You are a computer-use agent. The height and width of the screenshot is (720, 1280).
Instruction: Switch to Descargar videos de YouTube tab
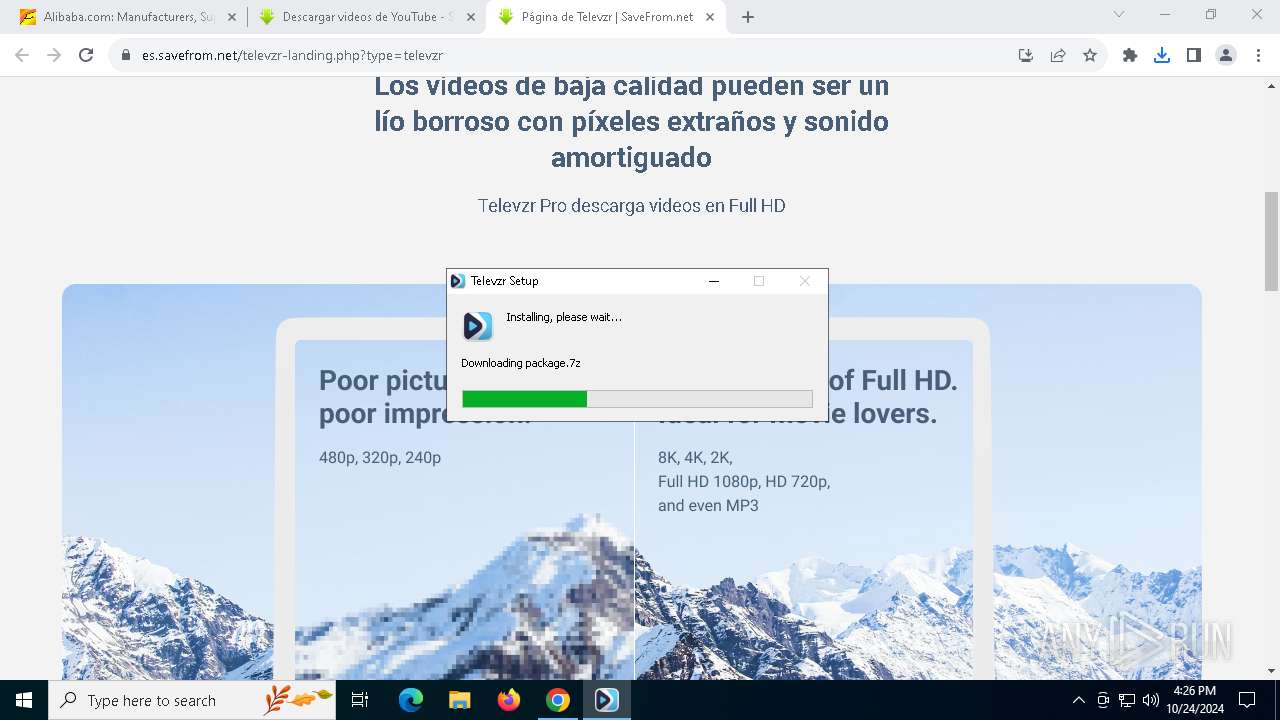(364, 17)
